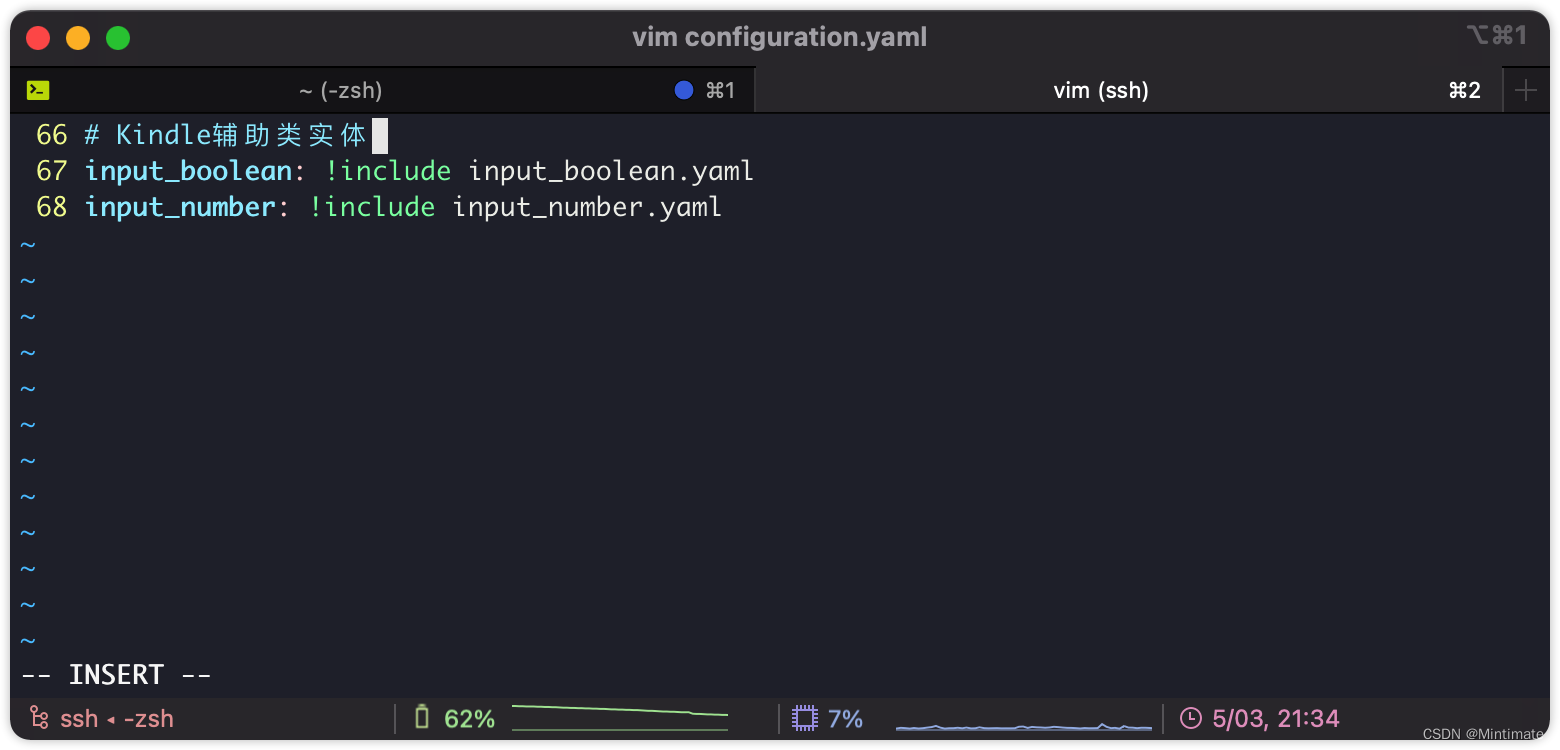Click the CPU 7% readout
The height and width of the screenshot is (750, 1560).
pyautogui.click(x=845, y=718)
